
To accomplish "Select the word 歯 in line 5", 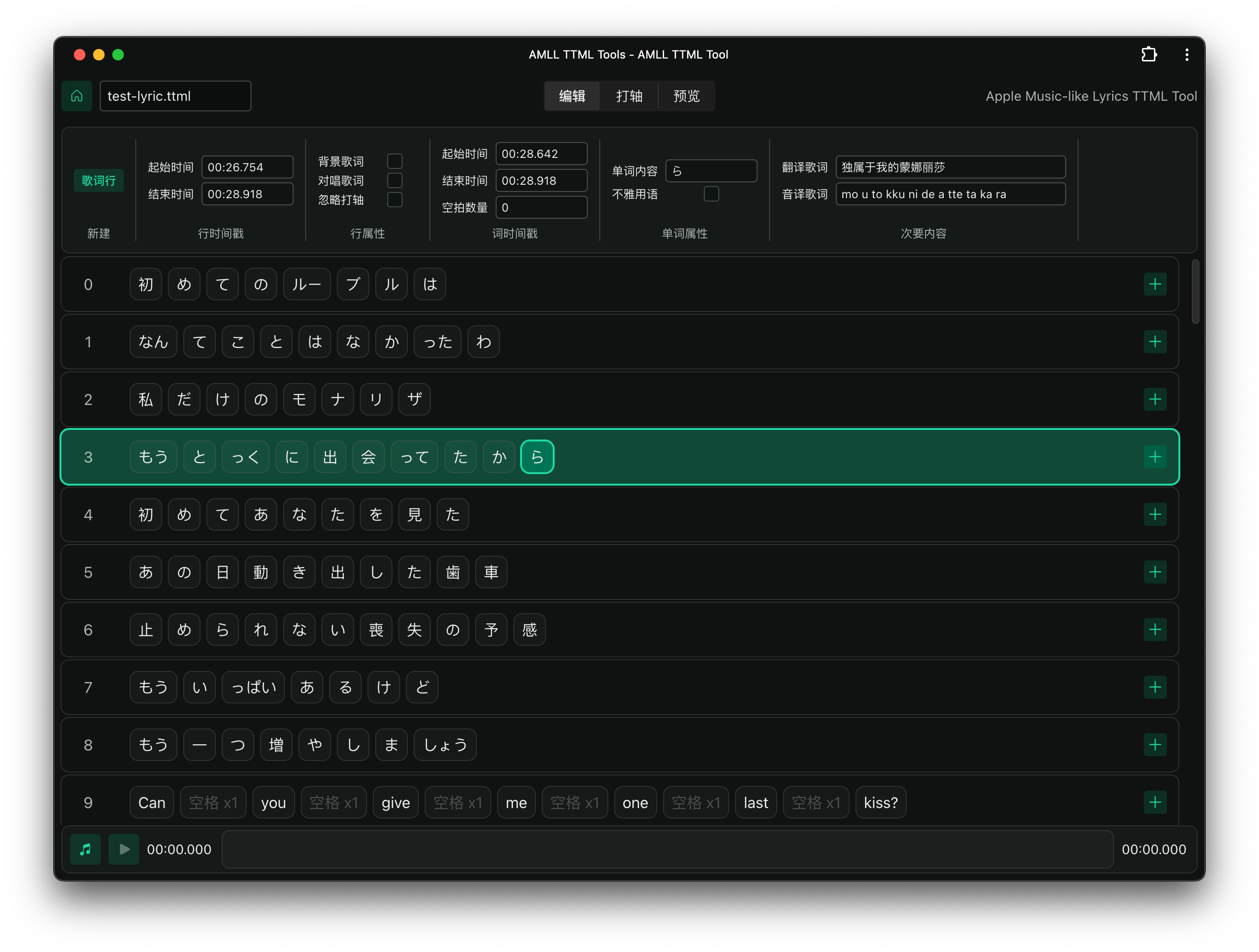I will pos(452,571).
